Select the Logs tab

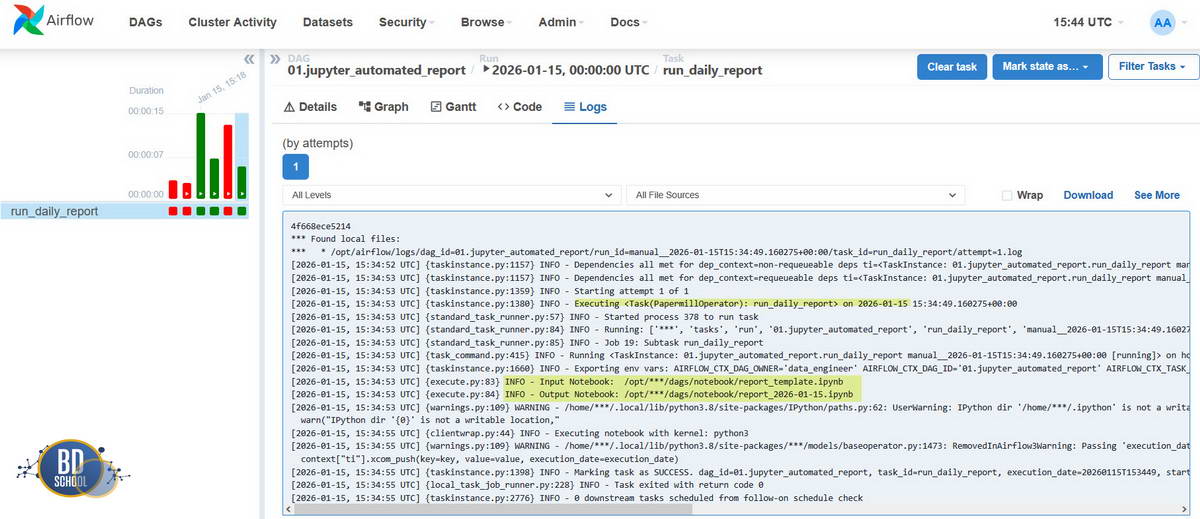[x=585, y=107]
